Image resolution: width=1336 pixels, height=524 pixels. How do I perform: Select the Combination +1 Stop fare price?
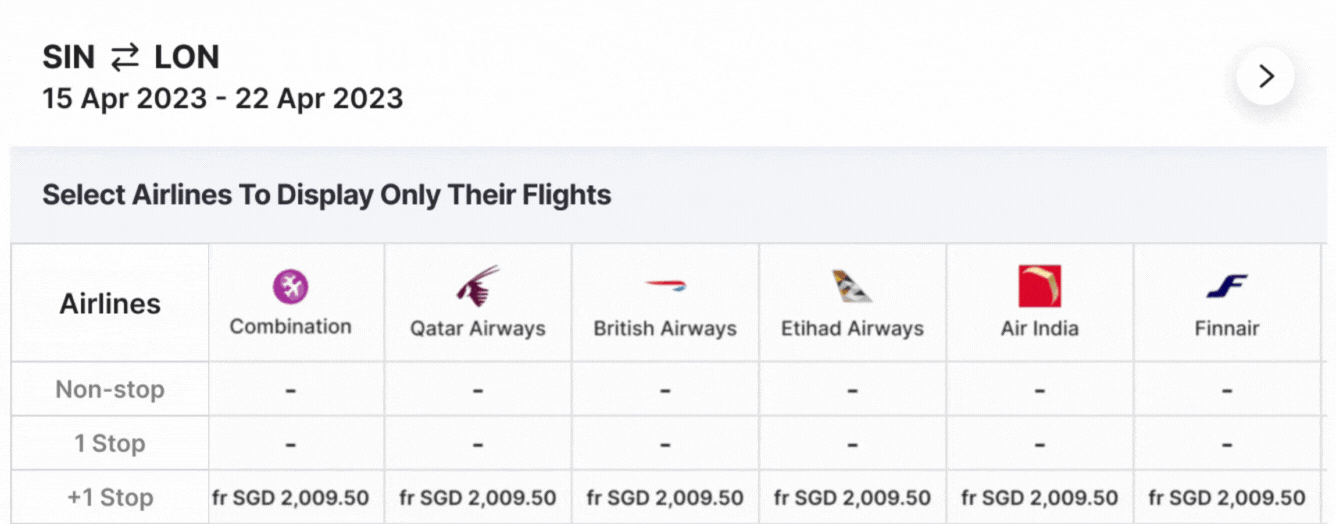291,497
